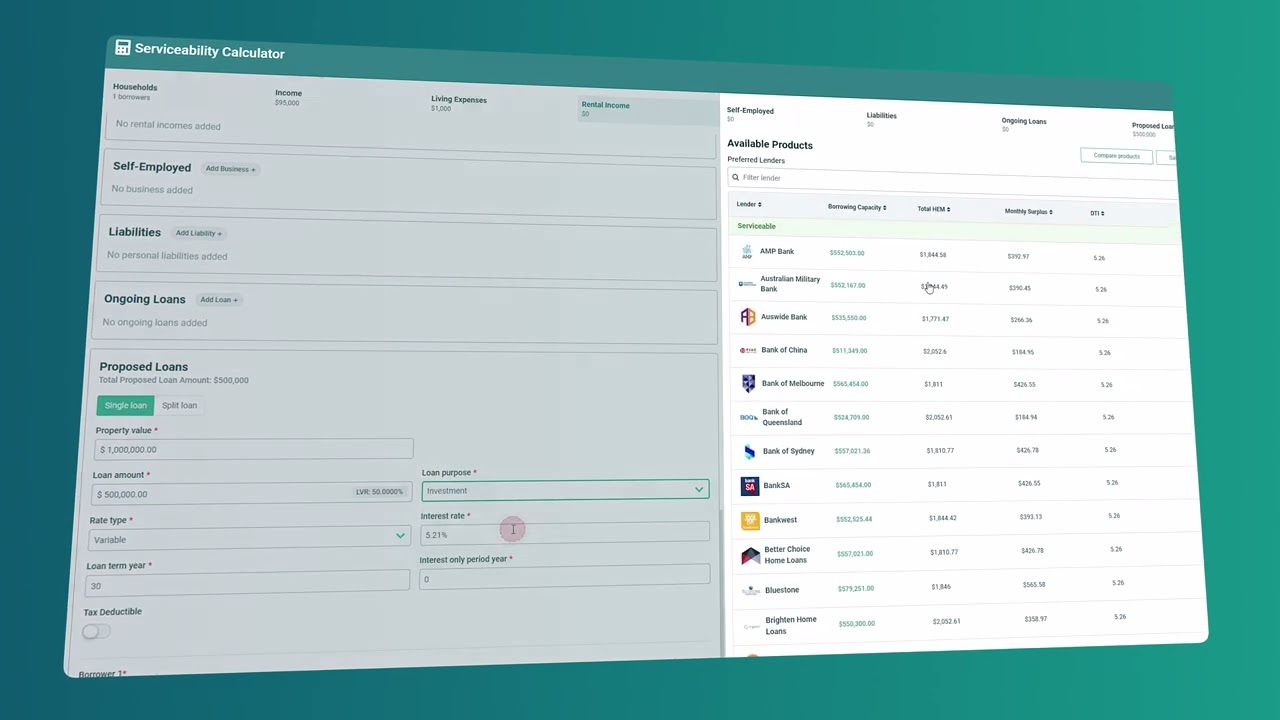The height and width of the screenshot is (720, 1280).
Task: Click the Compare products button
Action: tap(1116, 156)
